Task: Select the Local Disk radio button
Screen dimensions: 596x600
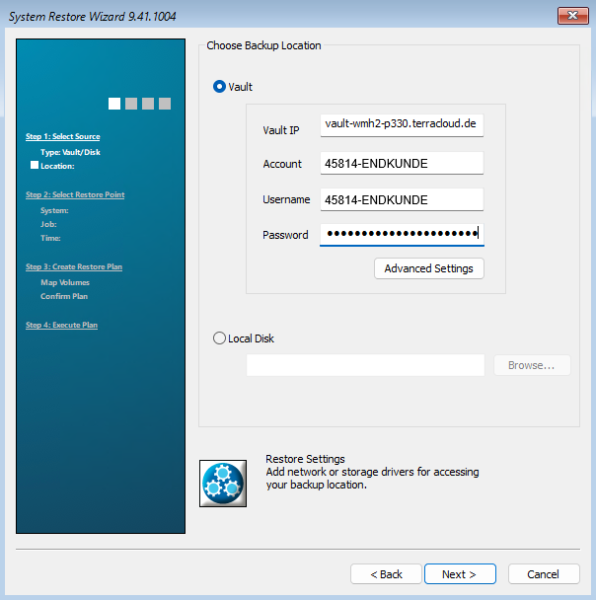Action: (x=219, y=338)
